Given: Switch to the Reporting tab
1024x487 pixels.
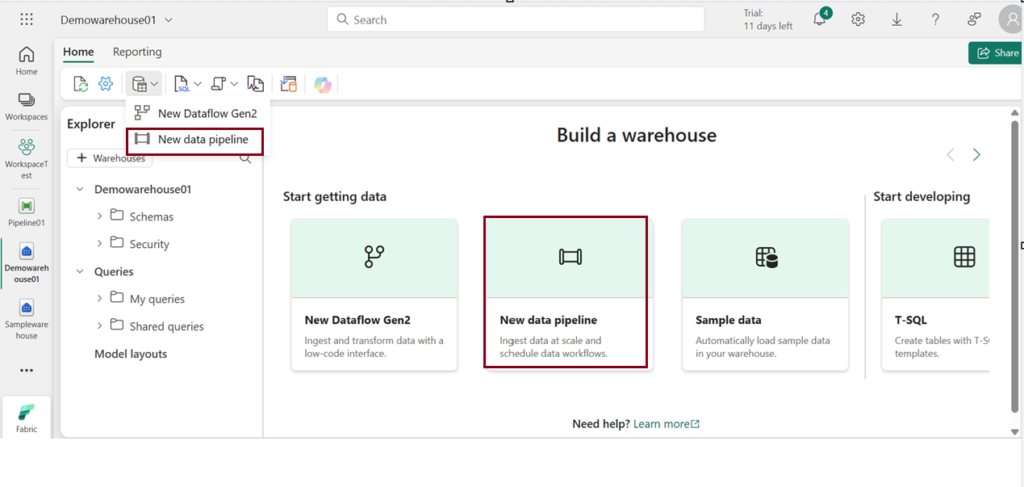Looking at the screenshot, I should pyautogui.click(x=137, y=52).
